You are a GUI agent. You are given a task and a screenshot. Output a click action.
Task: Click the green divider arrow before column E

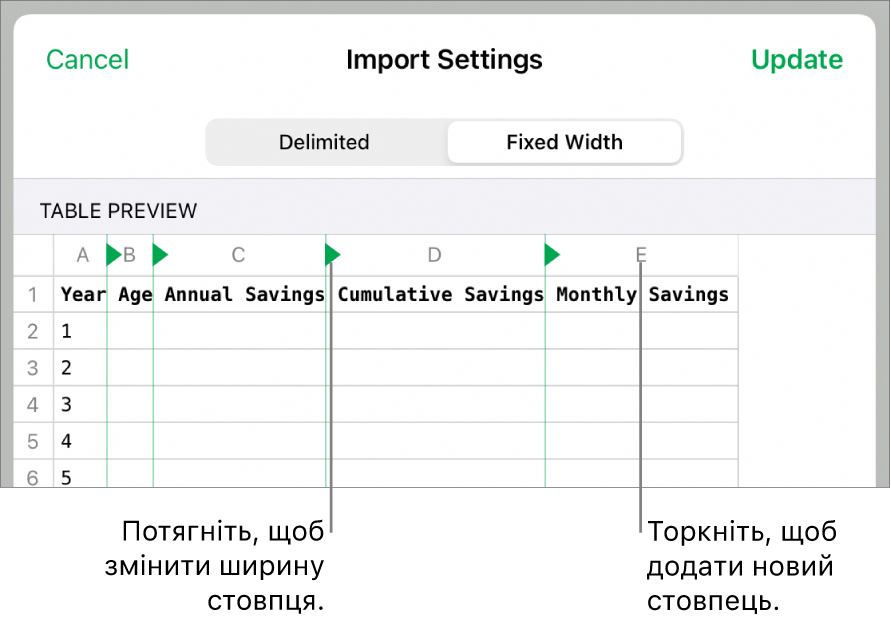552,255
